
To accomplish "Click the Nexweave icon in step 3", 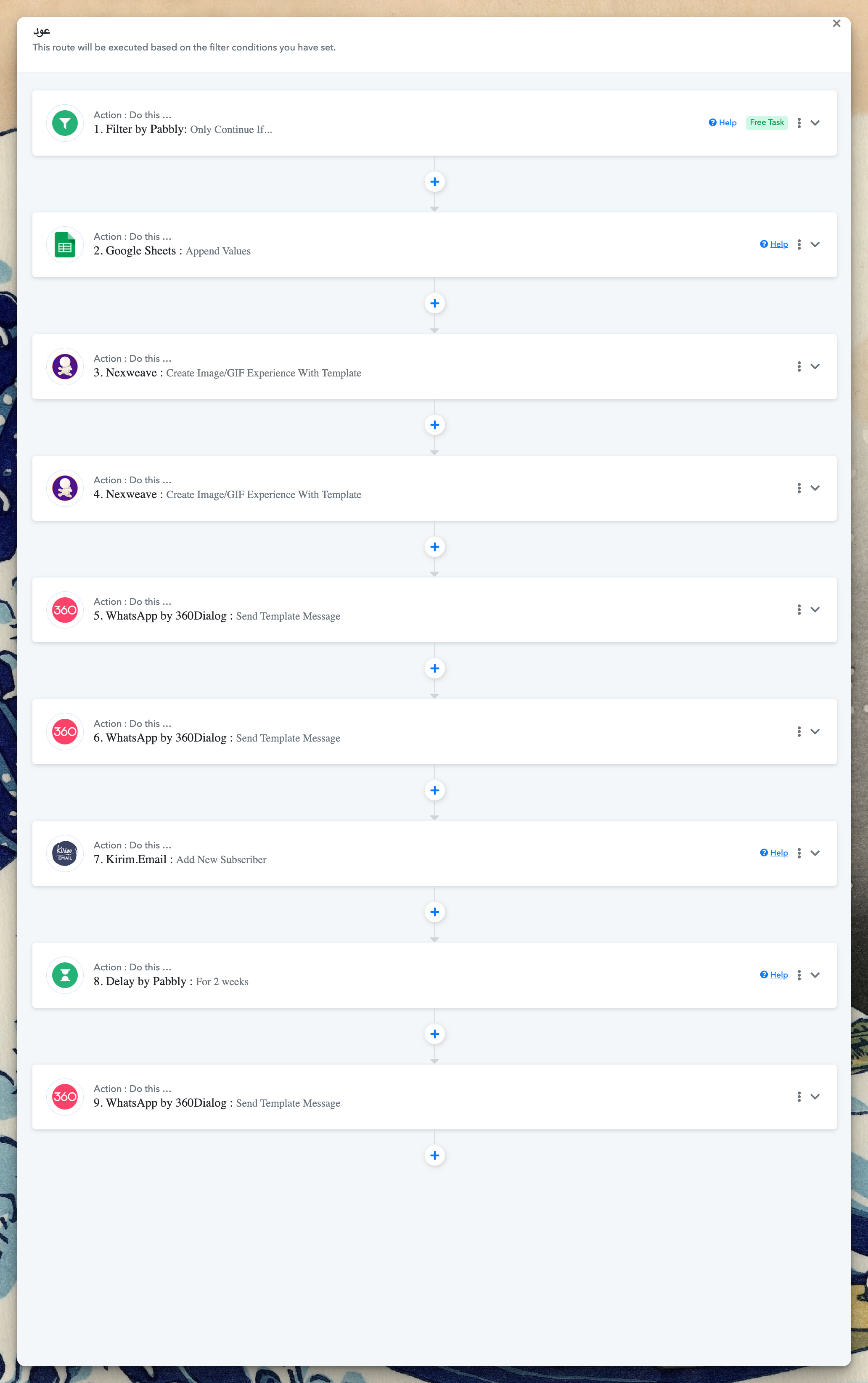I will (65, 366).
